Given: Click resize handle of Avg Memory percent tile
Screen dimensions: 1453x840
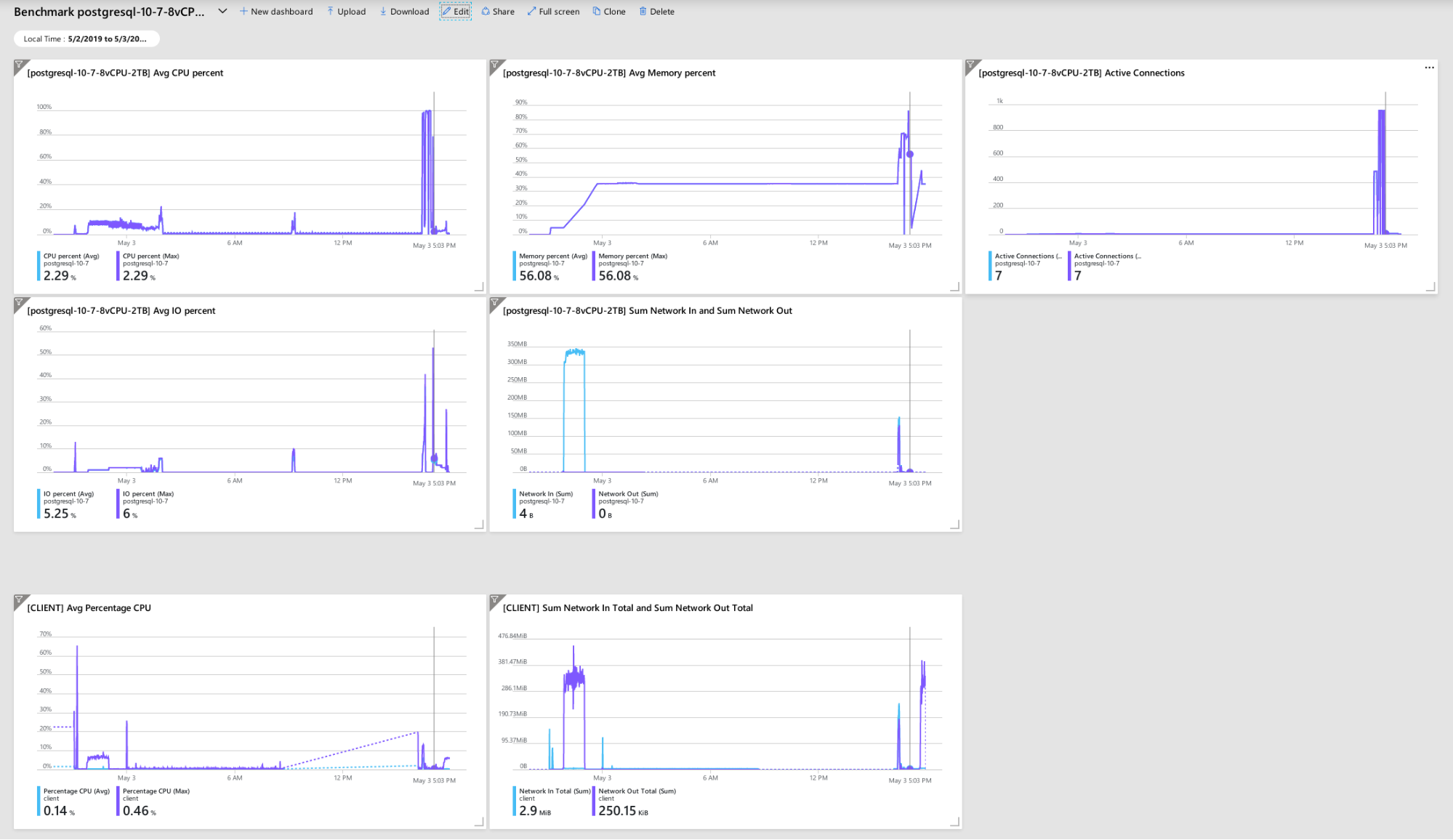Looking at the screenshot, I should [955, 287].
